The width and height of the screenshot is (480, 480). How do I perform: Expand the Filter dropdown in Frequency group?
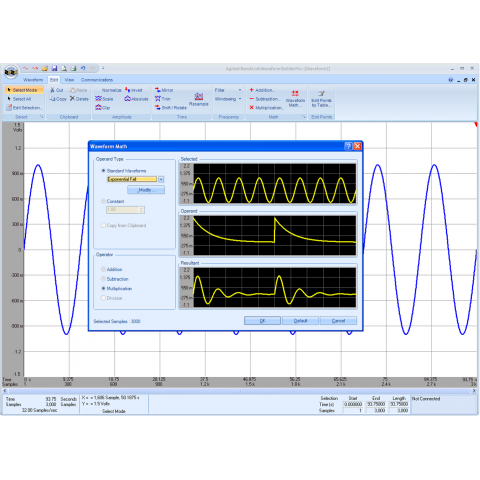click(x=240, y=90)
